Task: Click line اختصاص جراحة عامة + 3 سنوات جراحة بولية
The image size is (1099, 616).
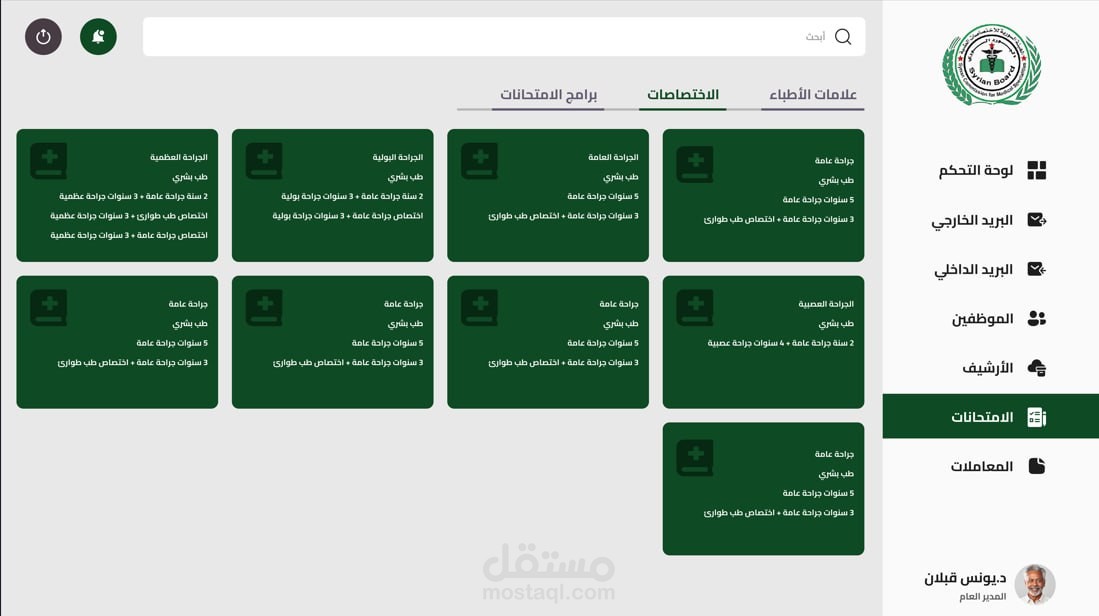Action: point(348,216)
